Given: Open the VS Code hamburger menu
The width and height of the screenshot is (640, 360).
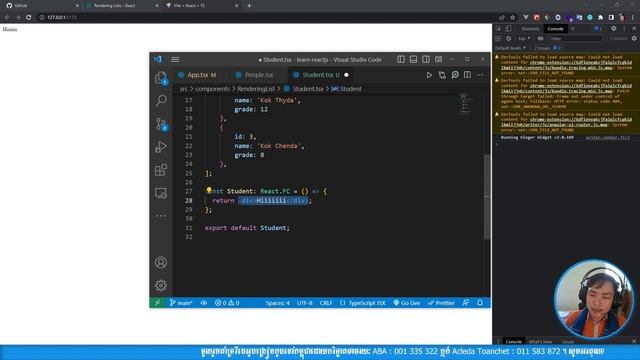Looking at the screenshot, I should click(175, 60).
